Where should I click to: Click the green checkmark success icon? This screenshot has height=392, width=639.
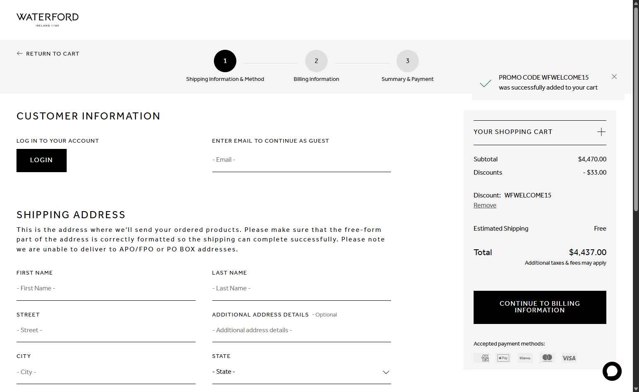[x=485, y=84]
